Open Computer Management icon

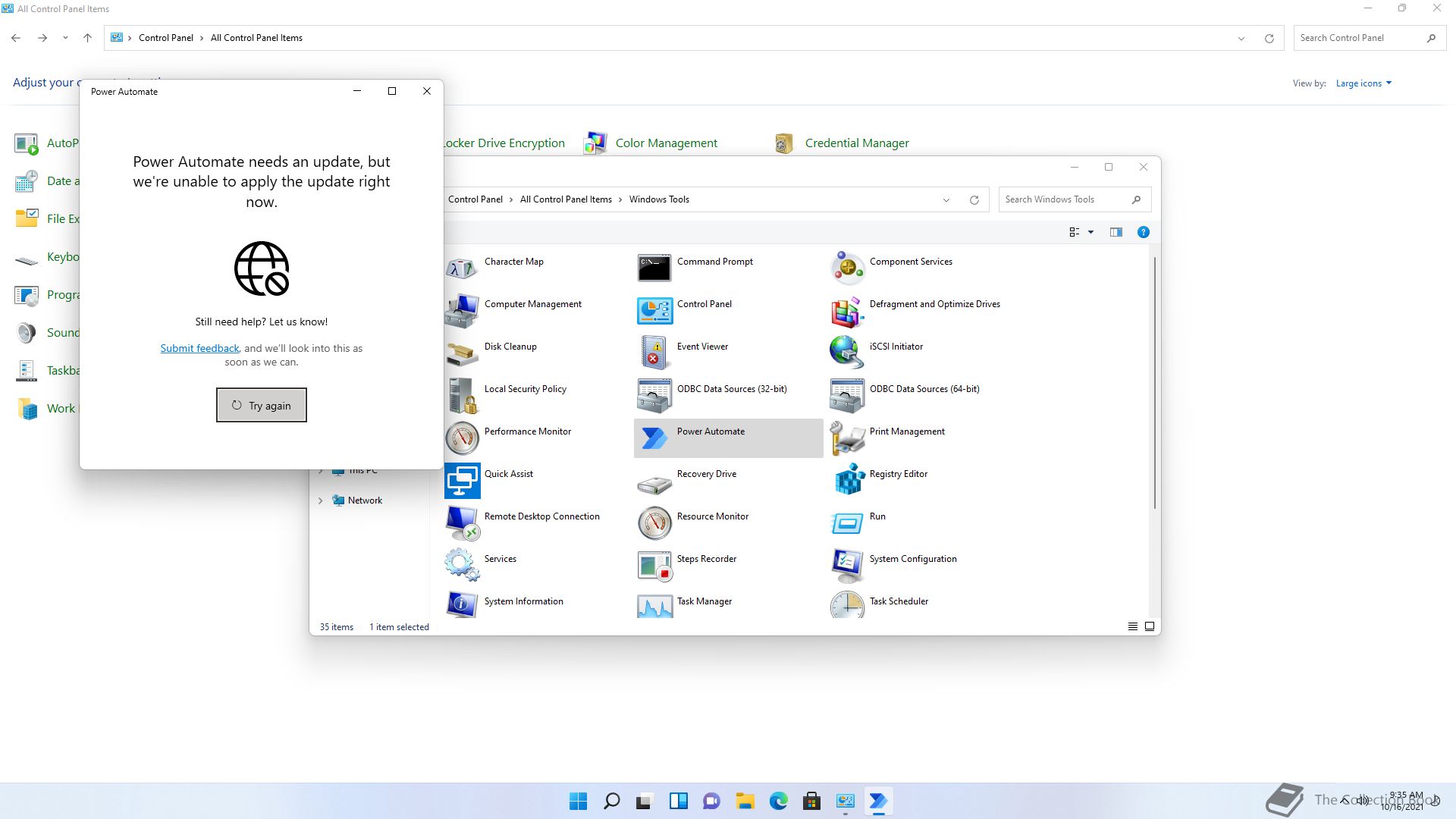pos(462,310)
